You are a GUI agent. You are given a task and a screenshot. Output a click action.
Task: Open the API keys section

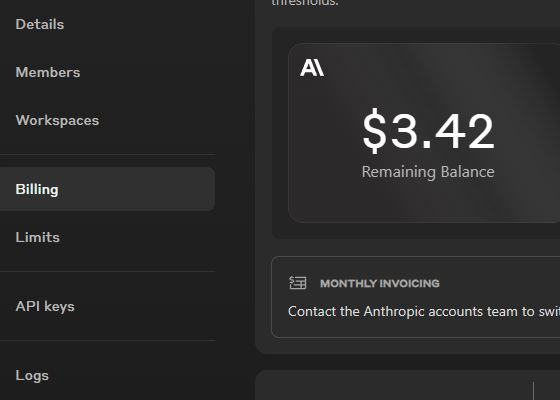[45, 306]
